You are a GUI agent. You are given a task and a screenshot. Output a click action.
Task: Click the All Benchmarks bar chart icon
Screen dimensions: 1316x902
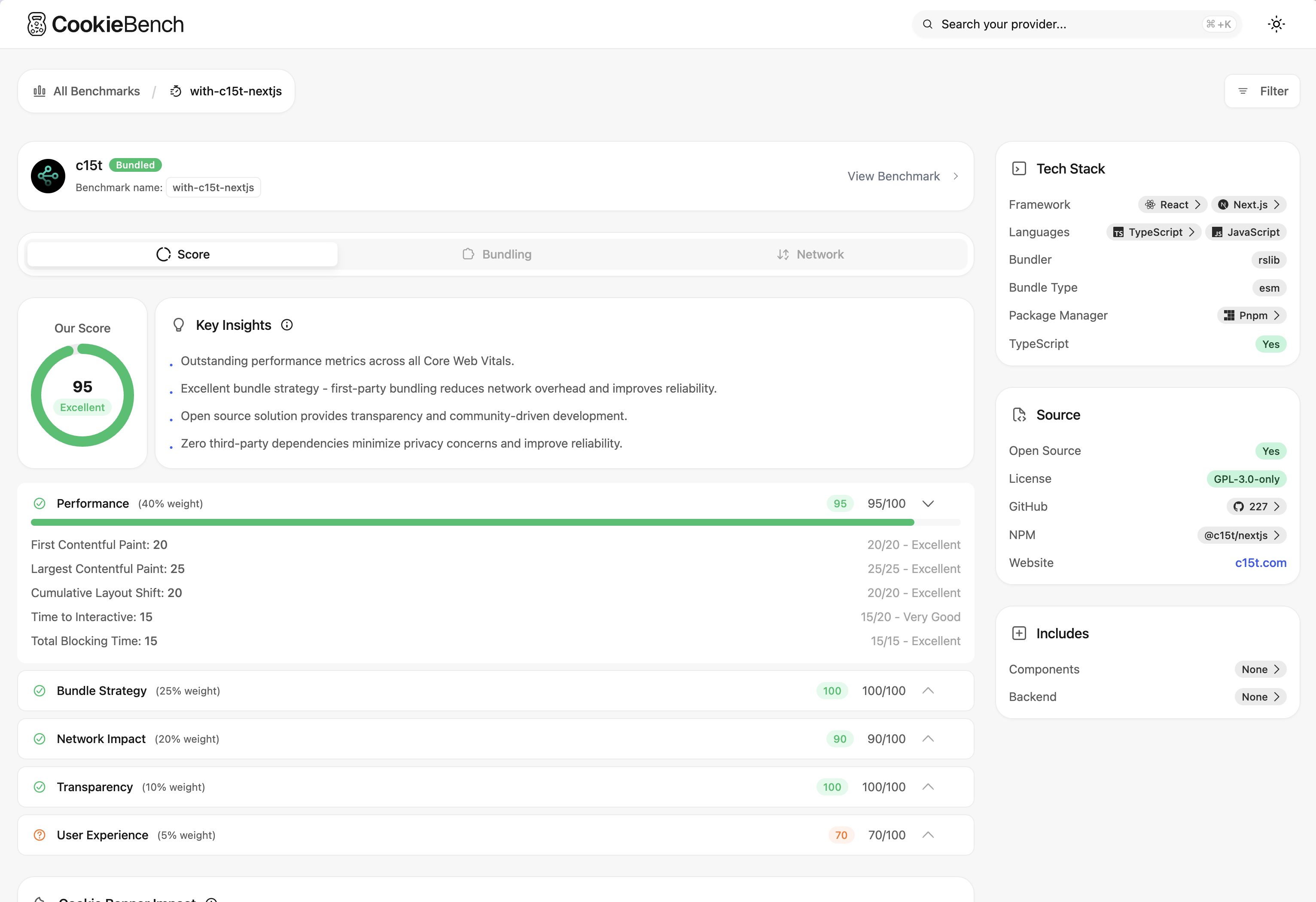point(40,91)
